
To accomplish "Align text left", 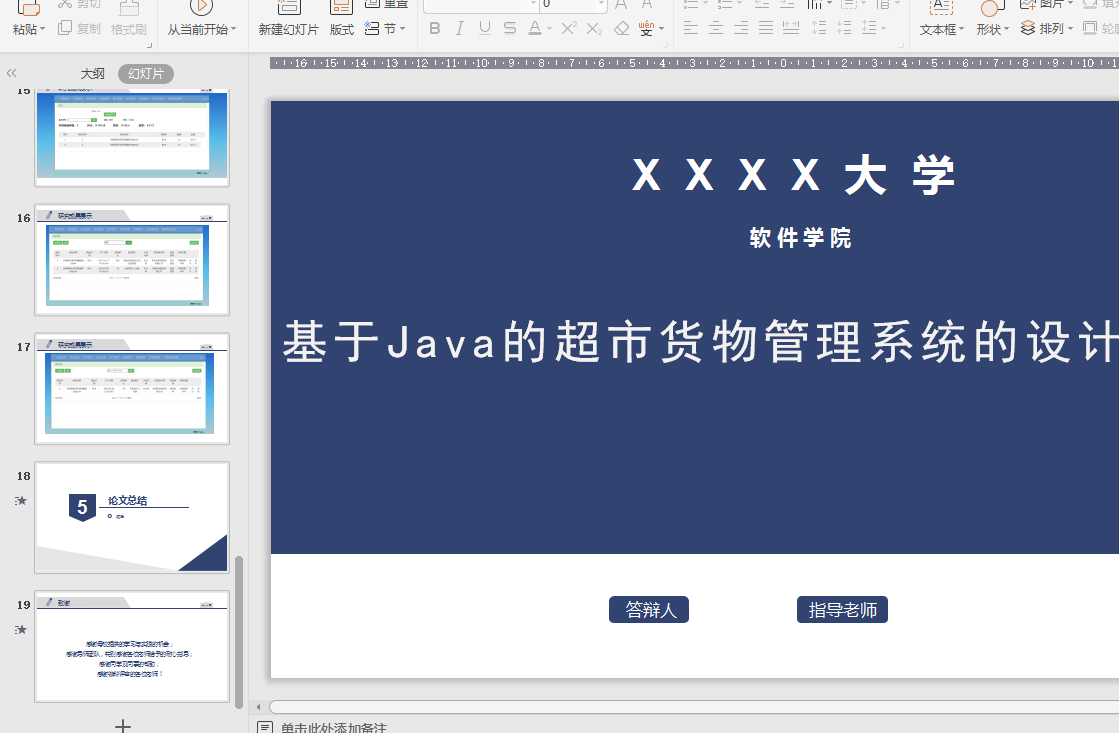I will [x=691, y=29].
